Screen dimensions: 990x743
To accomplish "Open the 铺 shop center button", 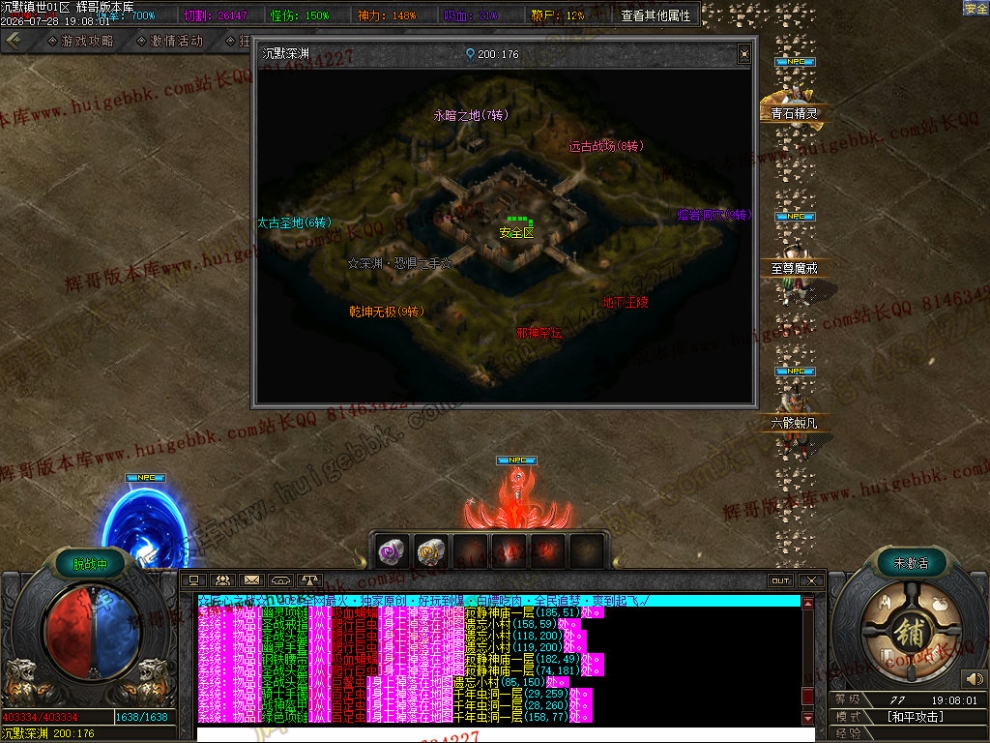I will [910, 633].
